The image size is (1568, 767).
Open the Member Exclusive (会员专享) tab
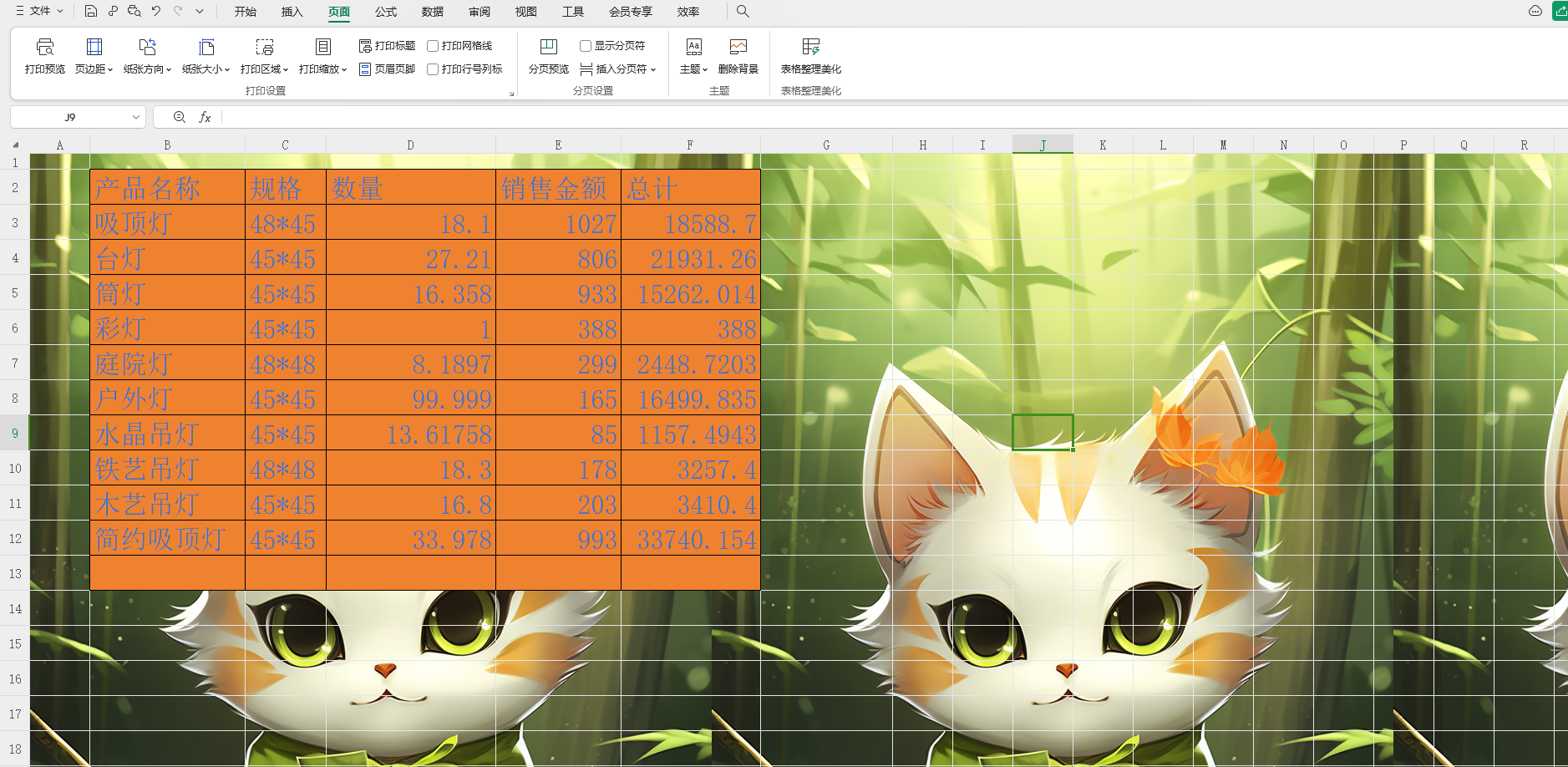630,12
